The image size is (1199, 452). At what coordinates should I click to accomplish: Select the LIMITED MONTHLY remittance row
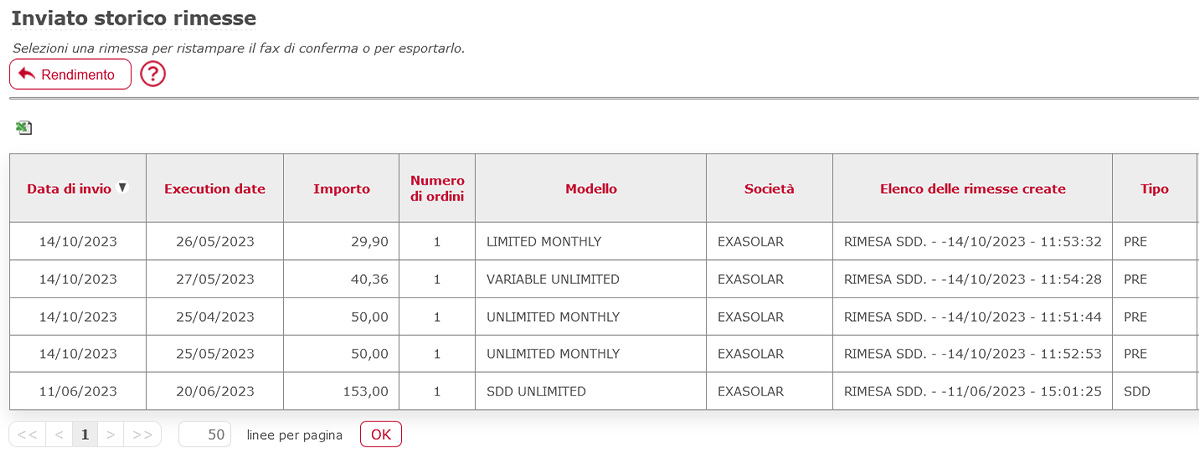click(603, 242)
